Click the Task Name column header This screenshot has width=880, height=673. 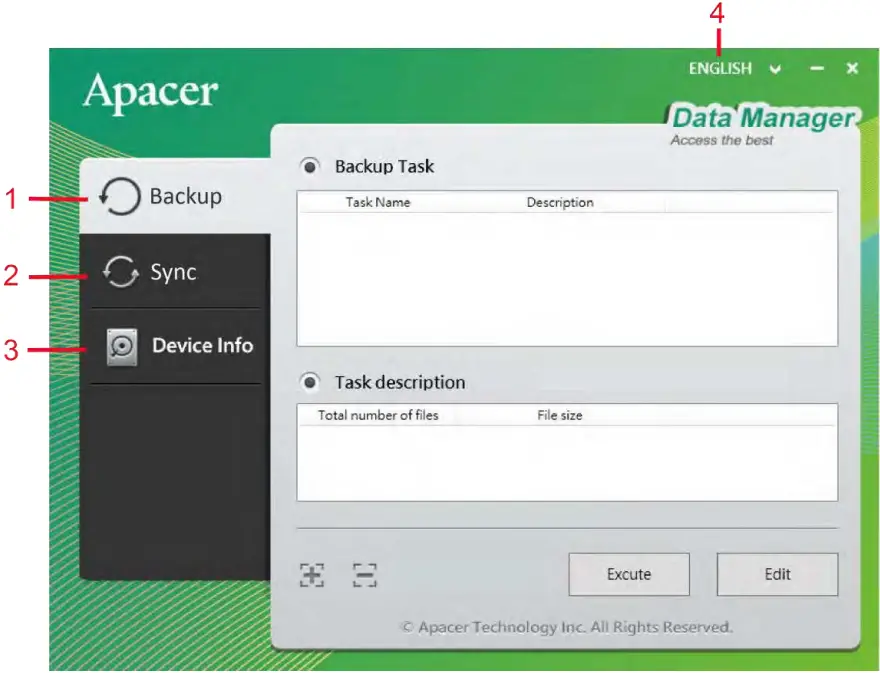(378, 202)
